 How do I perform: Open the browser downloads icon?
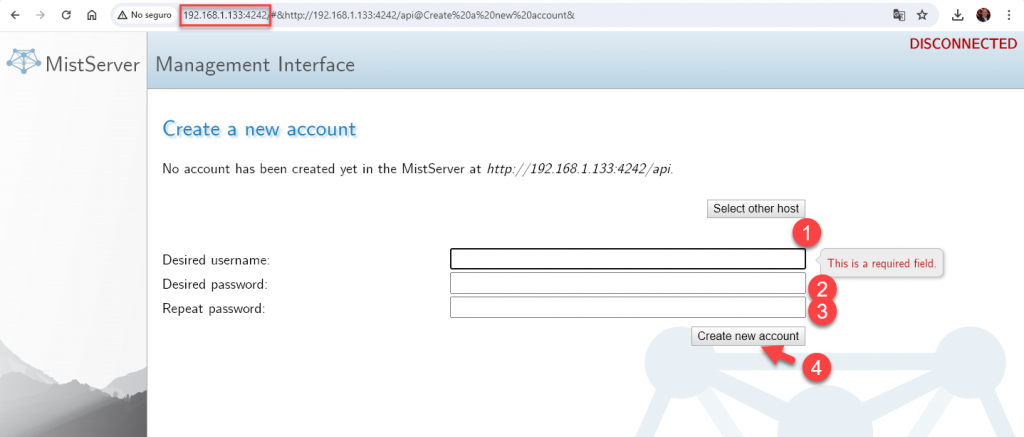point(958,16)
